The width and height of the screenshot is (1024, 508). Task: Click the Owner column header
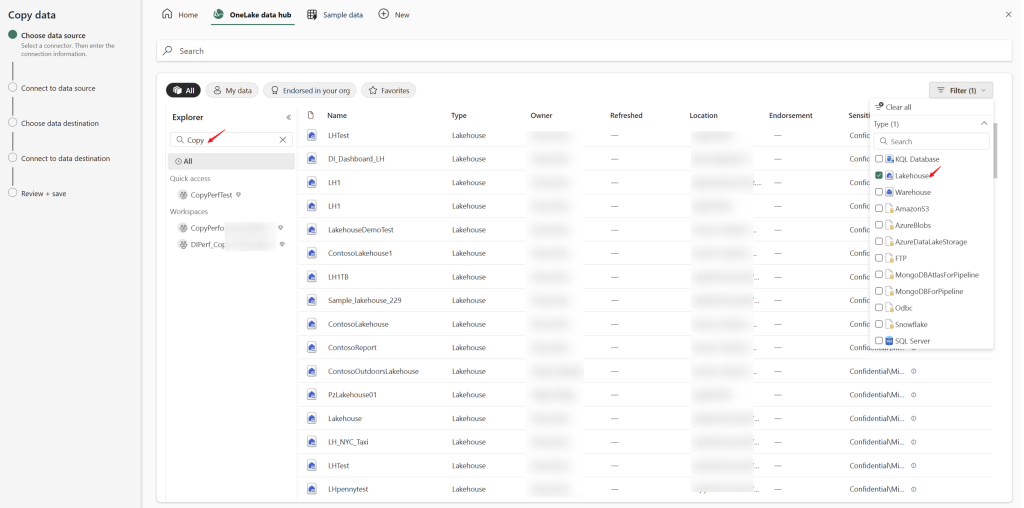[541, 116]
